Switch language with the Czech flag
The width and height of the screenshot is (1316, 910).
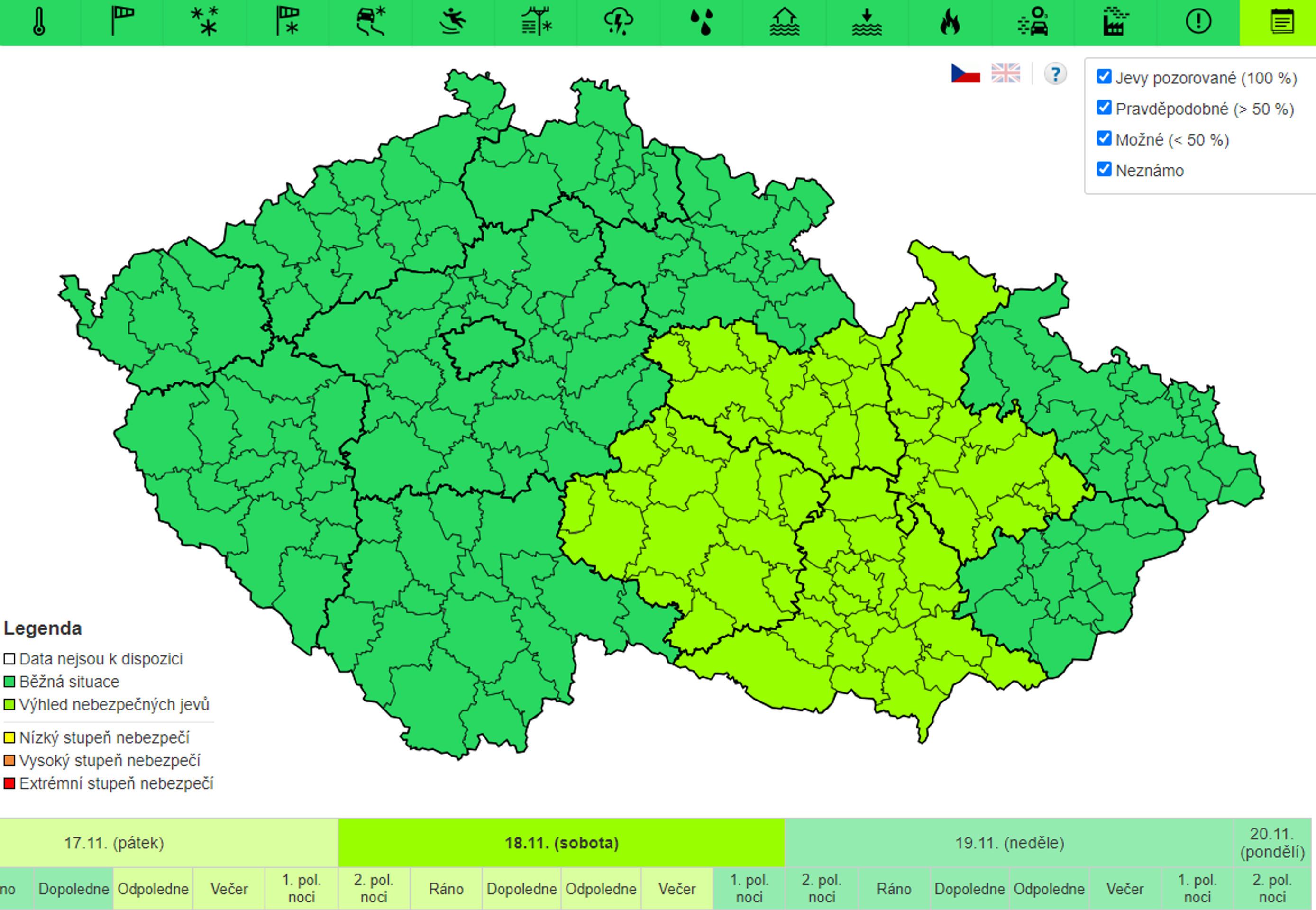[965, 73]
